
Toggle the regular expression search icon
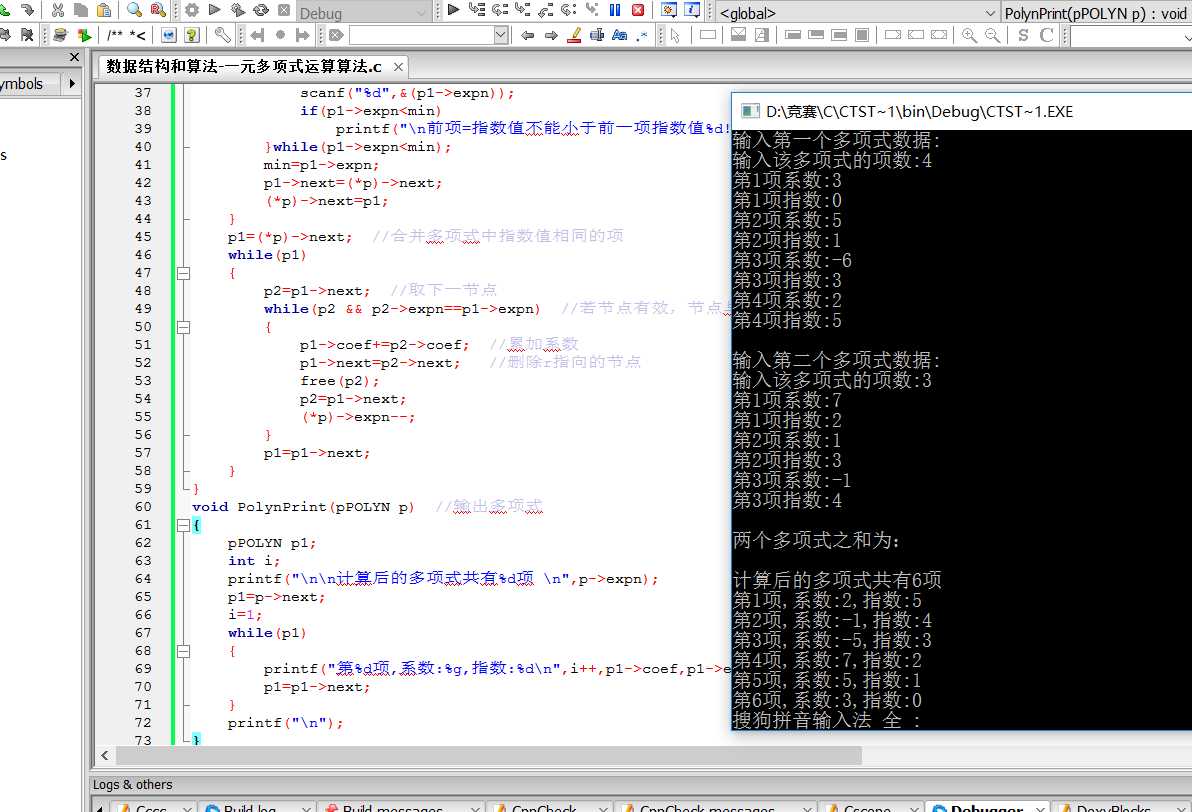point(642,34)
